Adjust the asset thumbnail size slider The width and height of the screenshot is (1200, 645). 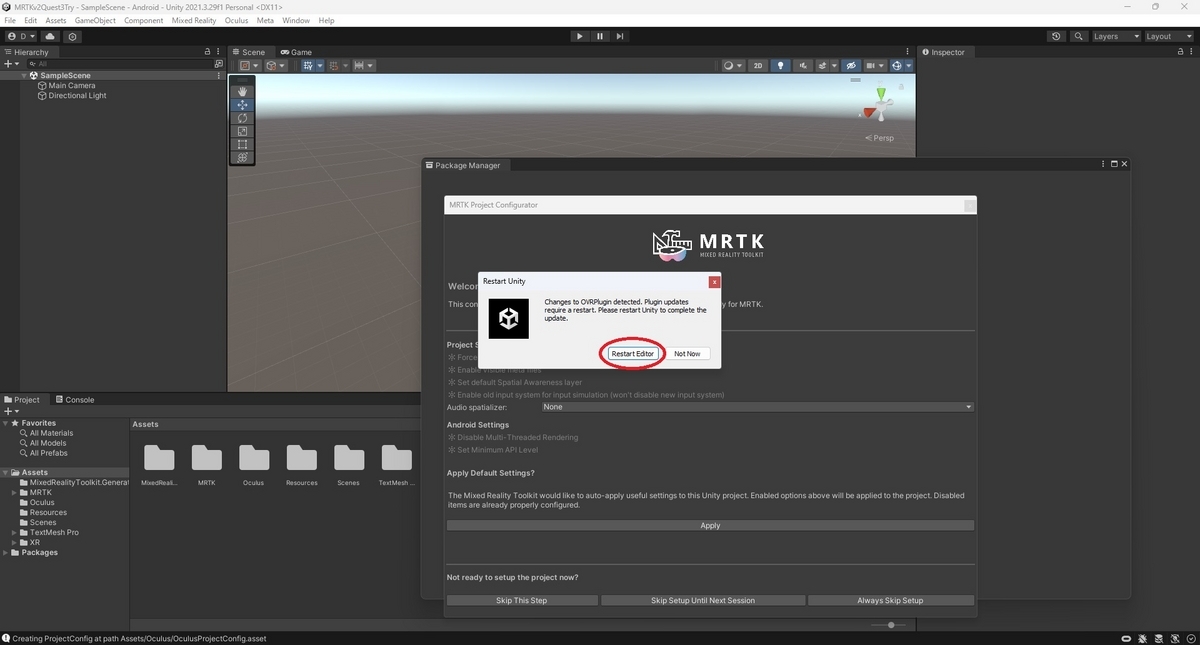pyautogui.click(x=893, y=625)
